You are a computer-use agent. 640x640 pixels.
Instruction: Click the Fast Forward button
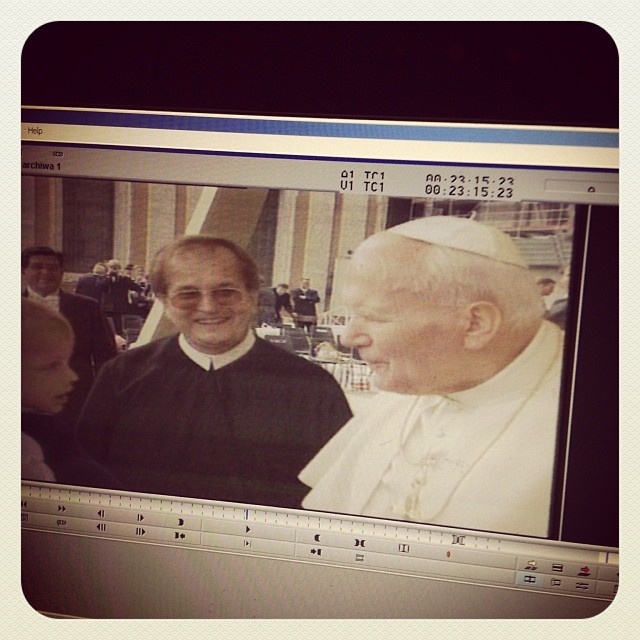pos(62,509)
